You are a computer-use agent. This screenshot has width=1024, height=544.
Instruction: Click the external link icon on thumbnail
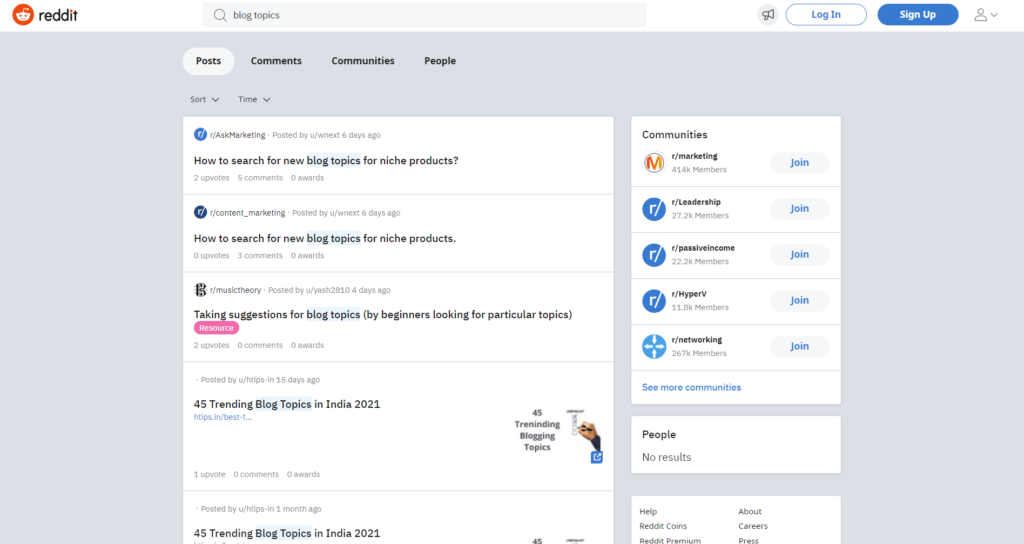click(597, 457)
